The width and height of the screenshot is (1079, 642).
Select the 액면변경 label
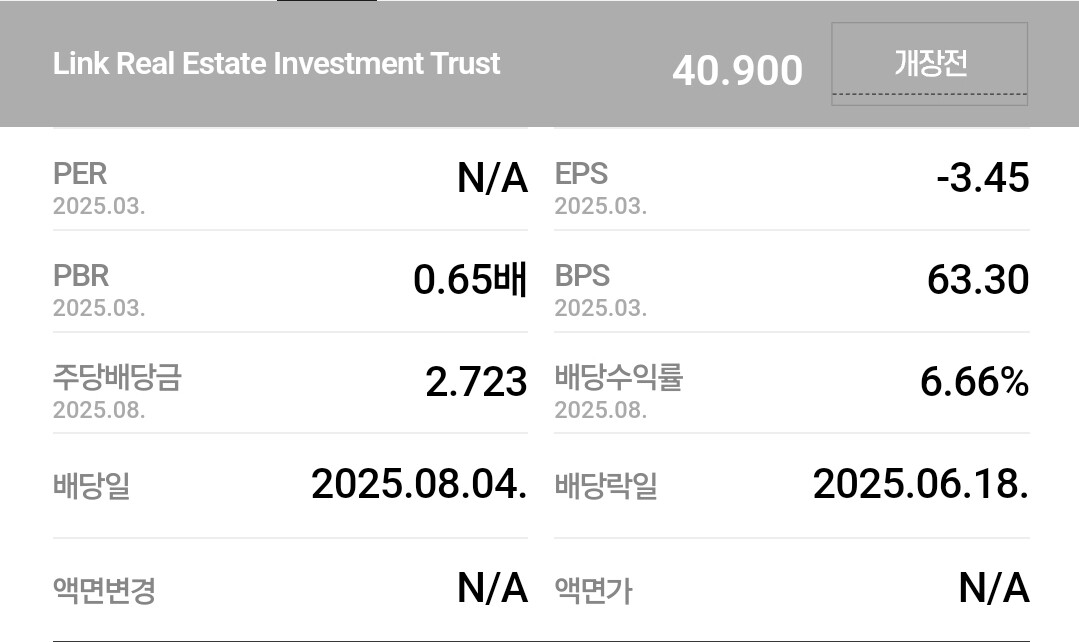point(104,590)
